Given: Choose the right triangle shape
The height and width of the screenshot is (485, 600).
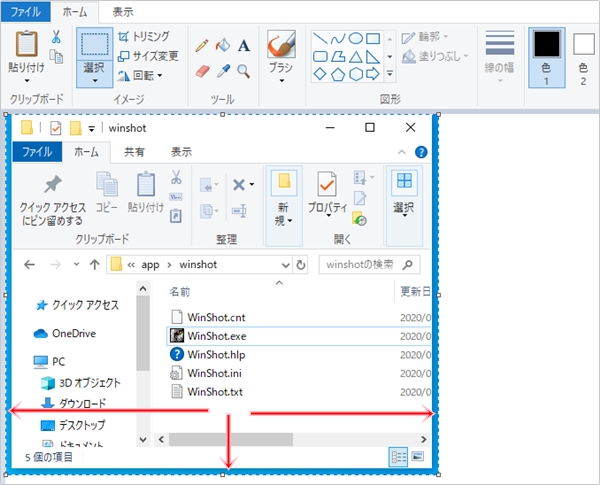Looking at the screenshot, I should click(x=373, y=57).
